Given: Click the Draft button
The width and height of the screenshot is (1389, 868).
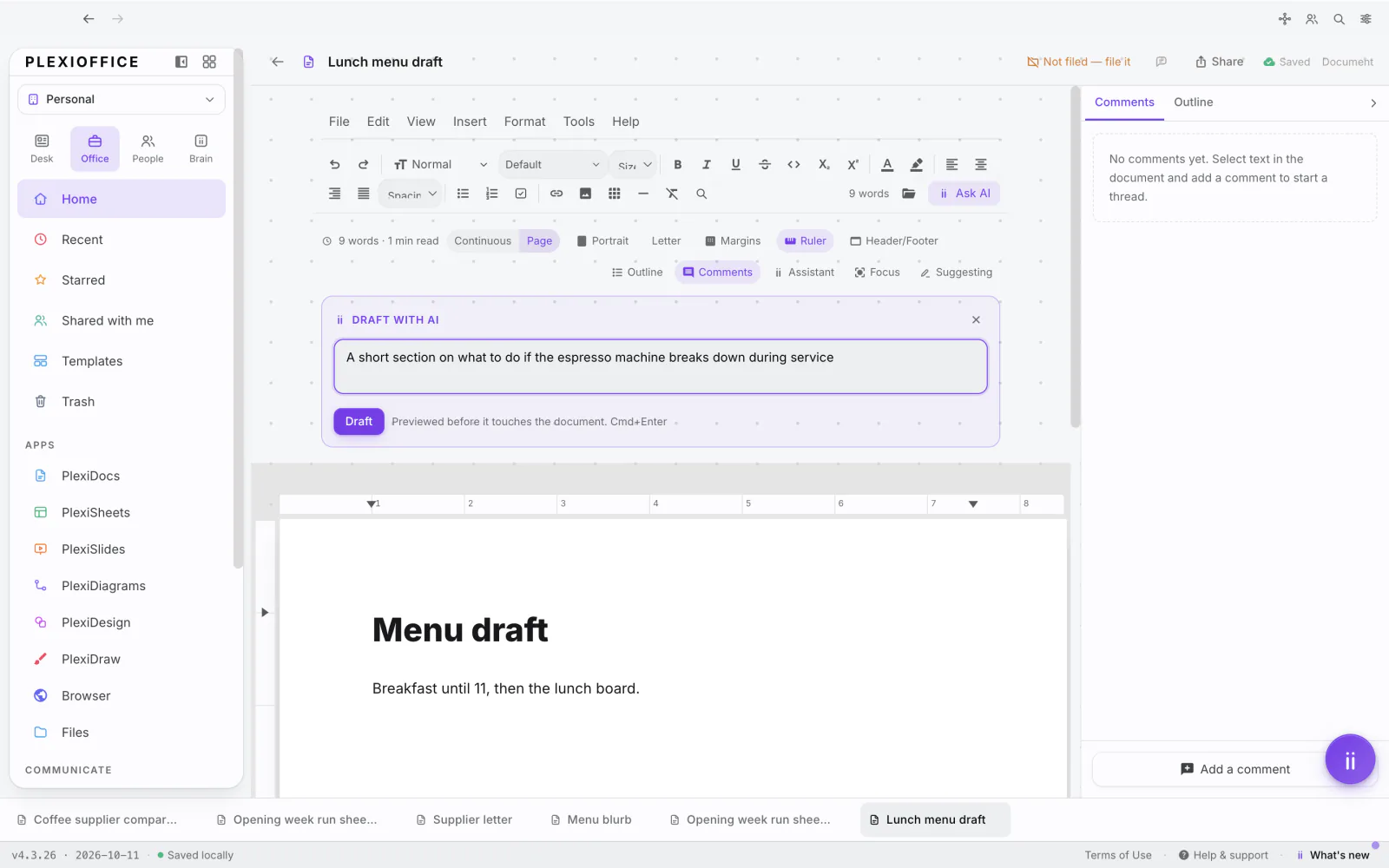Looking at the screenshot, I should tap(359, 422).
